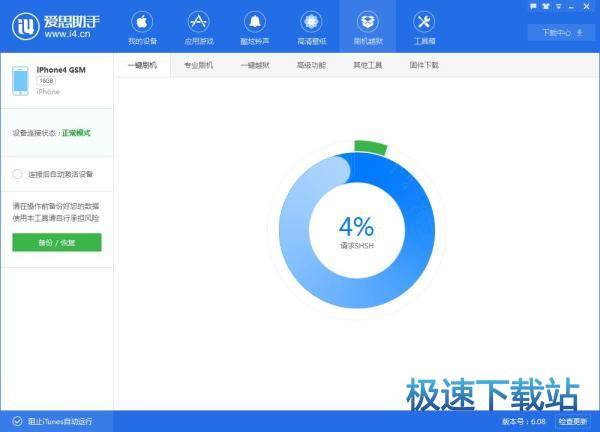Screen dimensions: 600x432
Task: Switch to Firmware Download (固件下载) tab
Action: pos(424,65)
